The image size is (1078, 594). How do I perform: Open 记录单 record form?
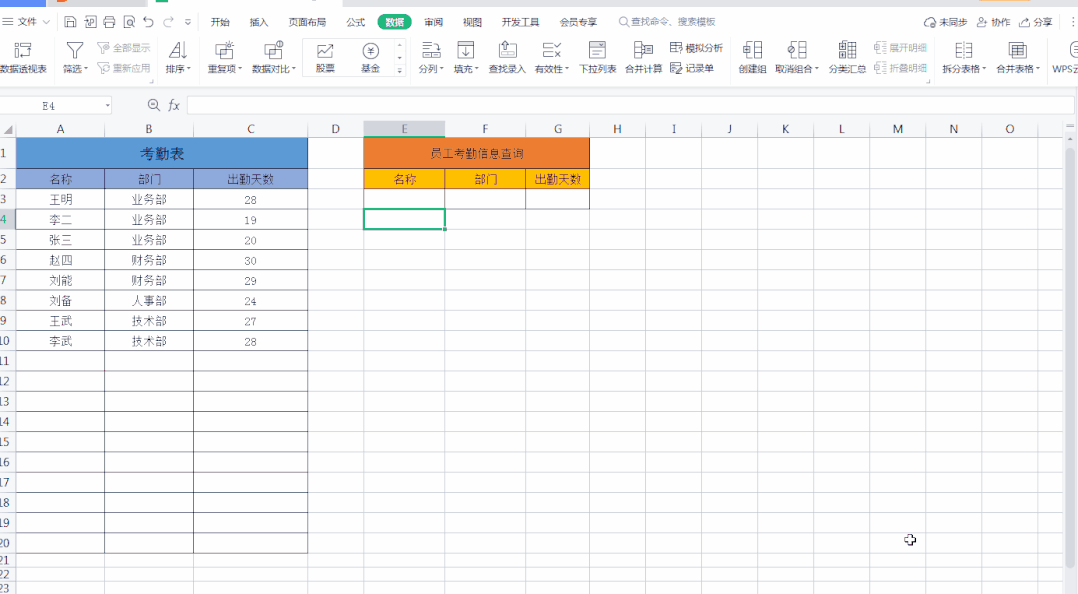pyautogui.click(x=692, y=68)
